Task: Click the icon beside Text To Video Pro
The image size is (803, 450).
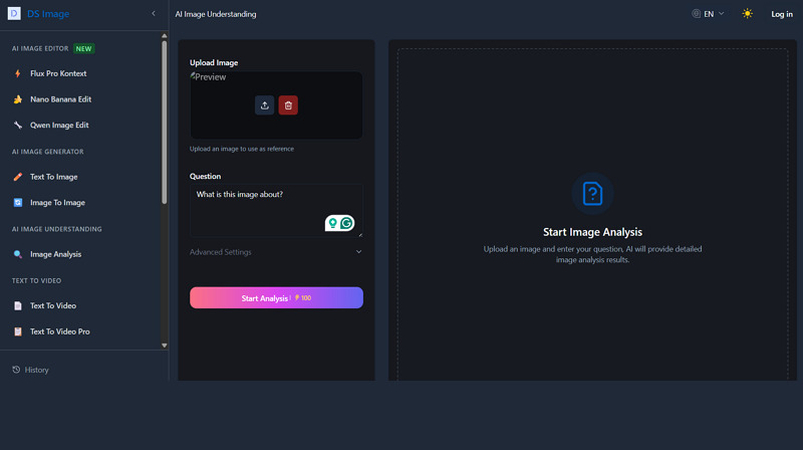Action: (x=18, y=331)
